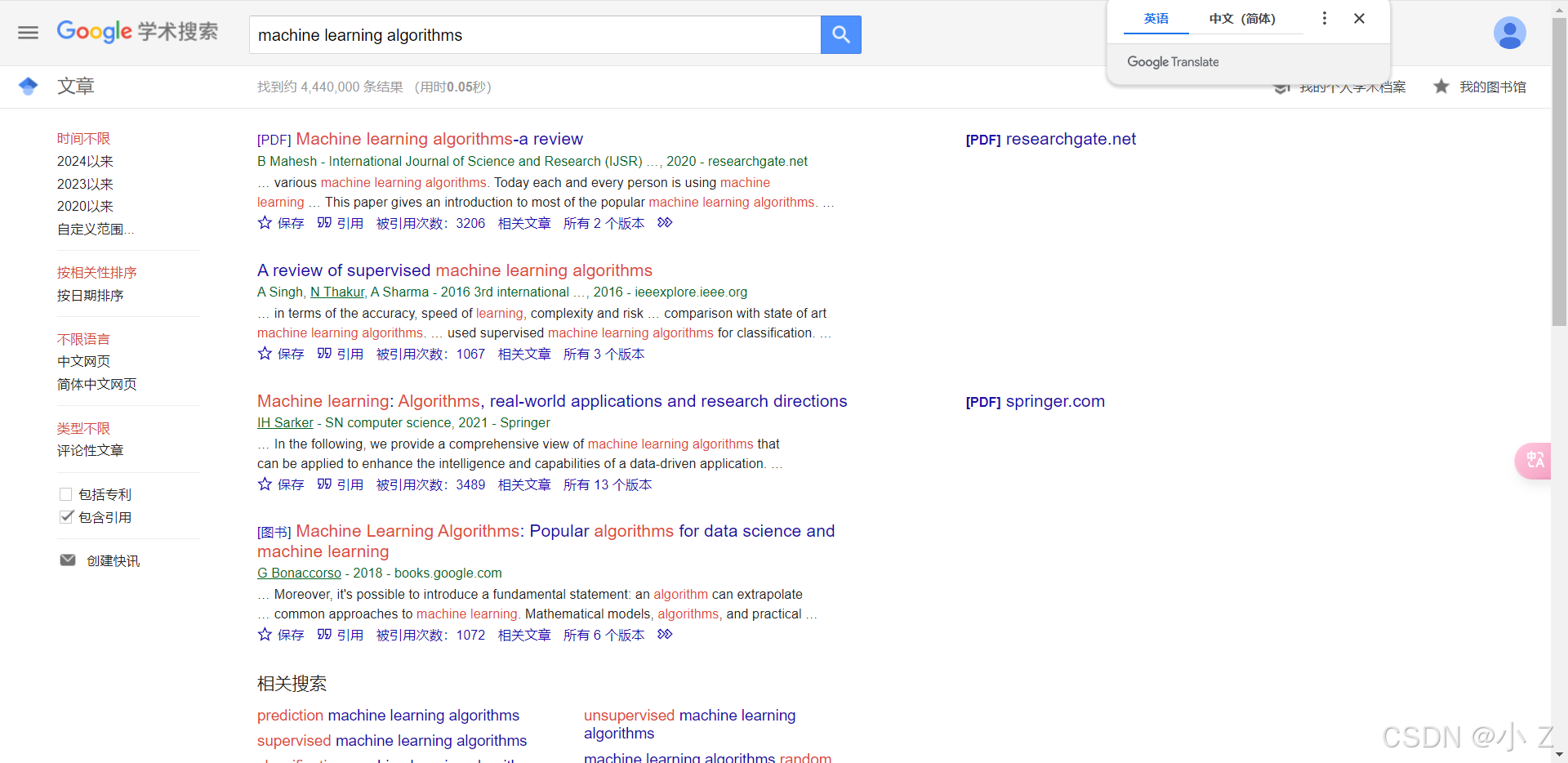Open the Google 学术搜索 logo
This screenshot has height=763, width=1568.
coord(137,32)
